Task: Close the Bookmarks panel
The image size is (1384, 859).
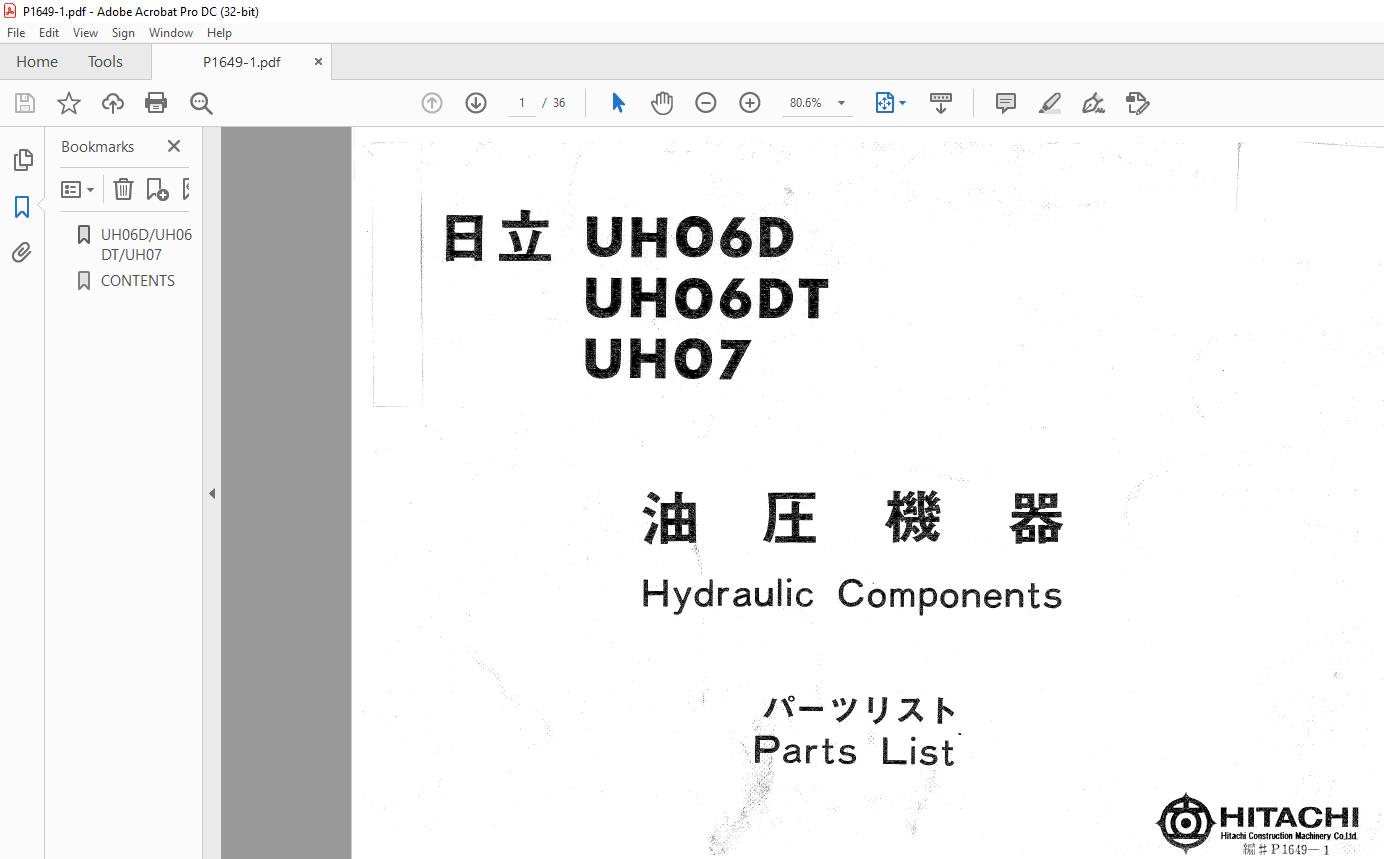Action: tap(174, 146)
